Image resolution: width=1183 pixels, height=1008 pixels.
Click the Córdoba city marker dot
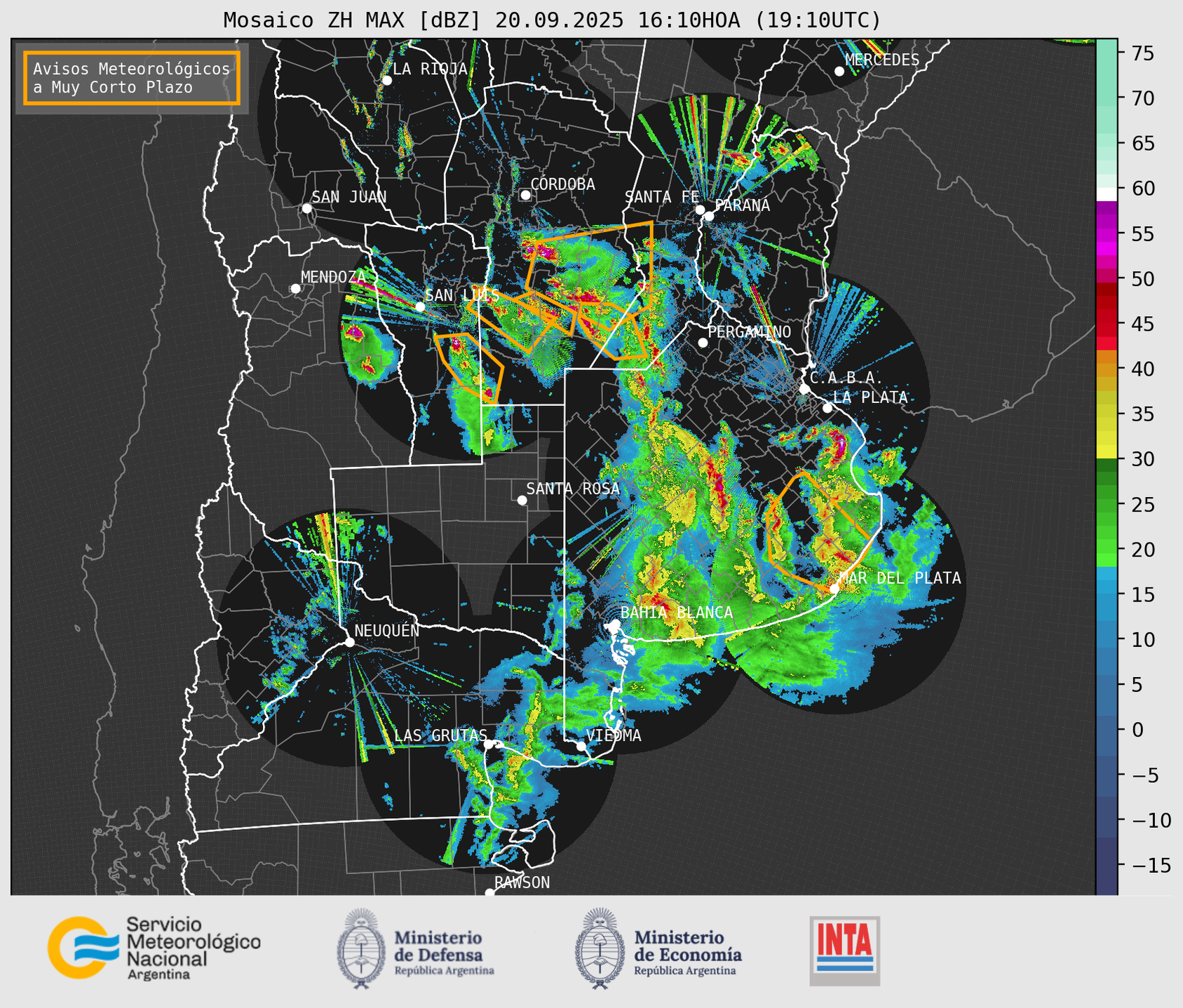tap(525, 195)
